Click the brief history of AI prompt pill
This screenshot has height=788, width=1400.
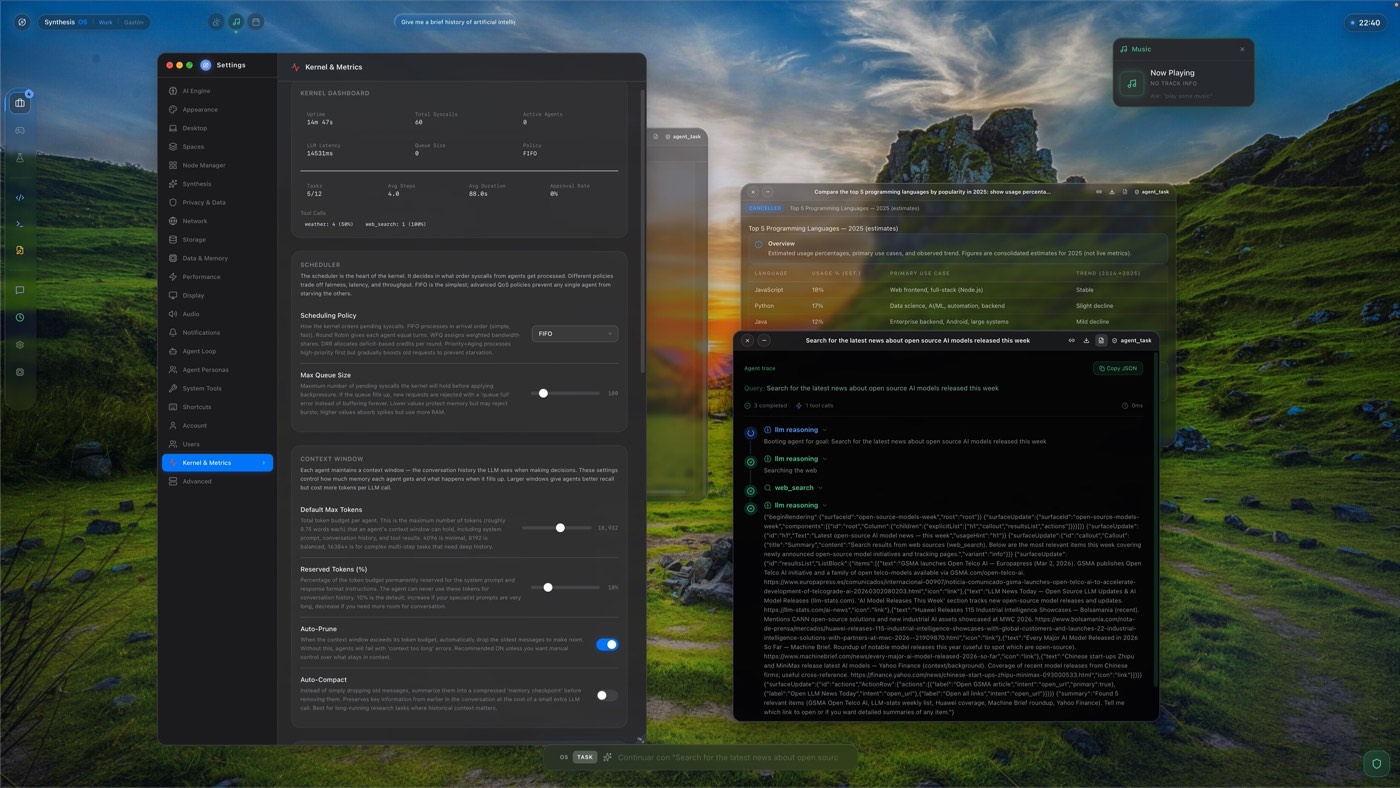point(457,22)
